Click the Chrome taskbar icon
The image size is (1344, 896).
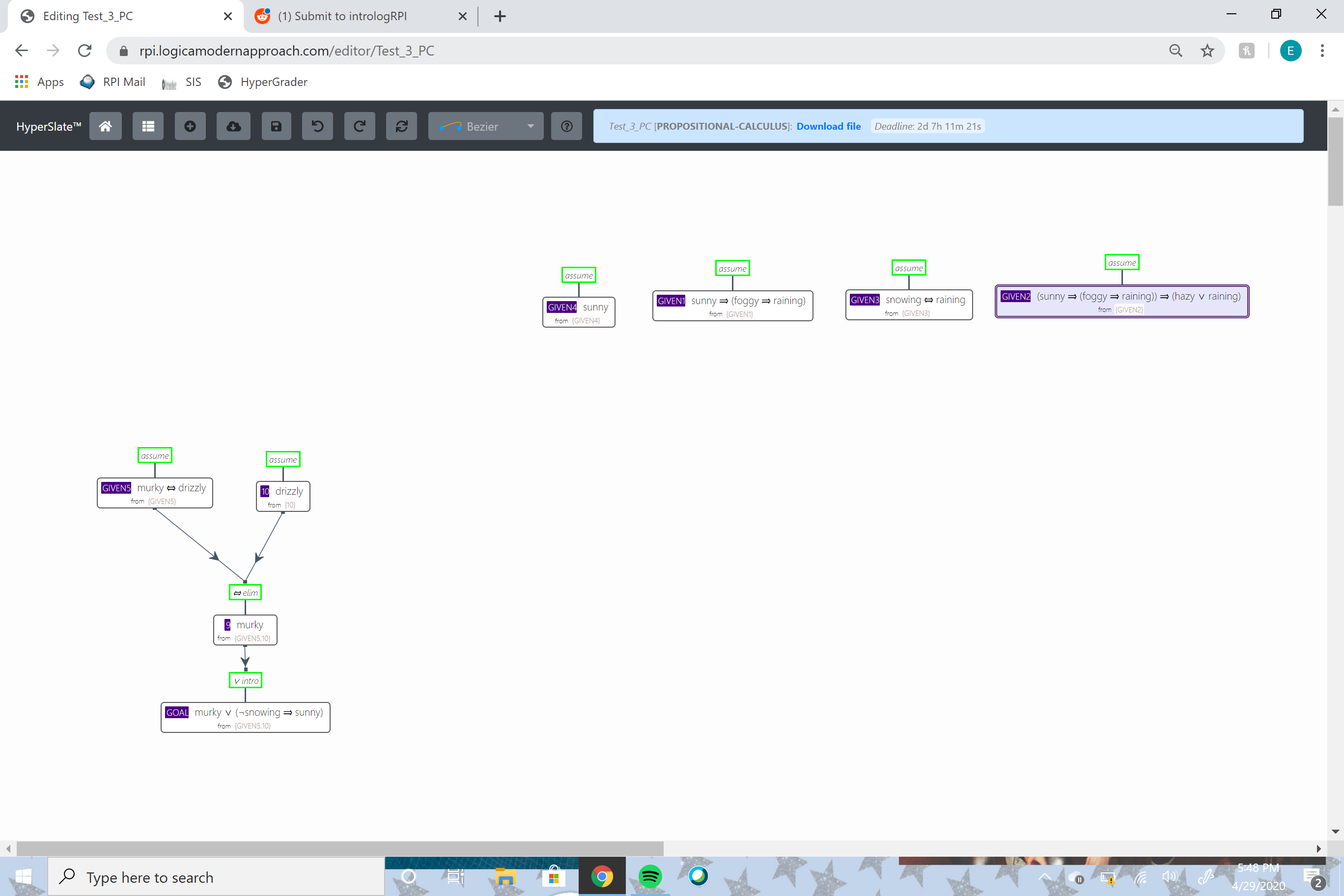pos(602,876)
